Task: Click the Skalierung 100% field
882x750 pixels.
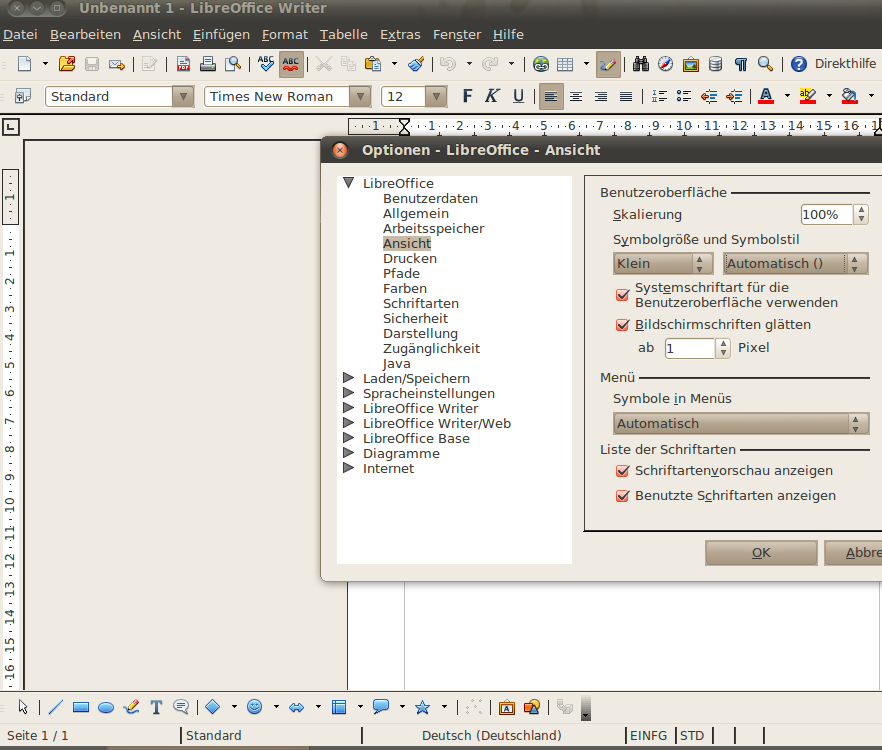Action: pyautogui.click(x=827, y=214)
